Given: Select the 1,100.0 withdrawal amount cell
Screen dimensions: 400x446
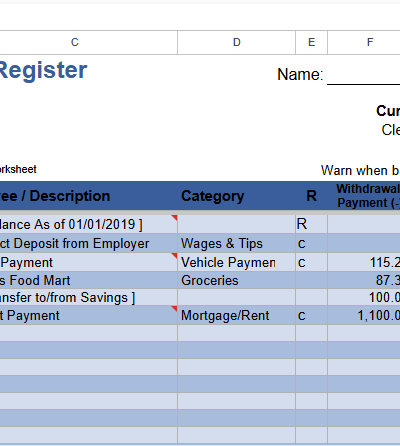Looking at the screenshot, I should (x=364, y=315).
